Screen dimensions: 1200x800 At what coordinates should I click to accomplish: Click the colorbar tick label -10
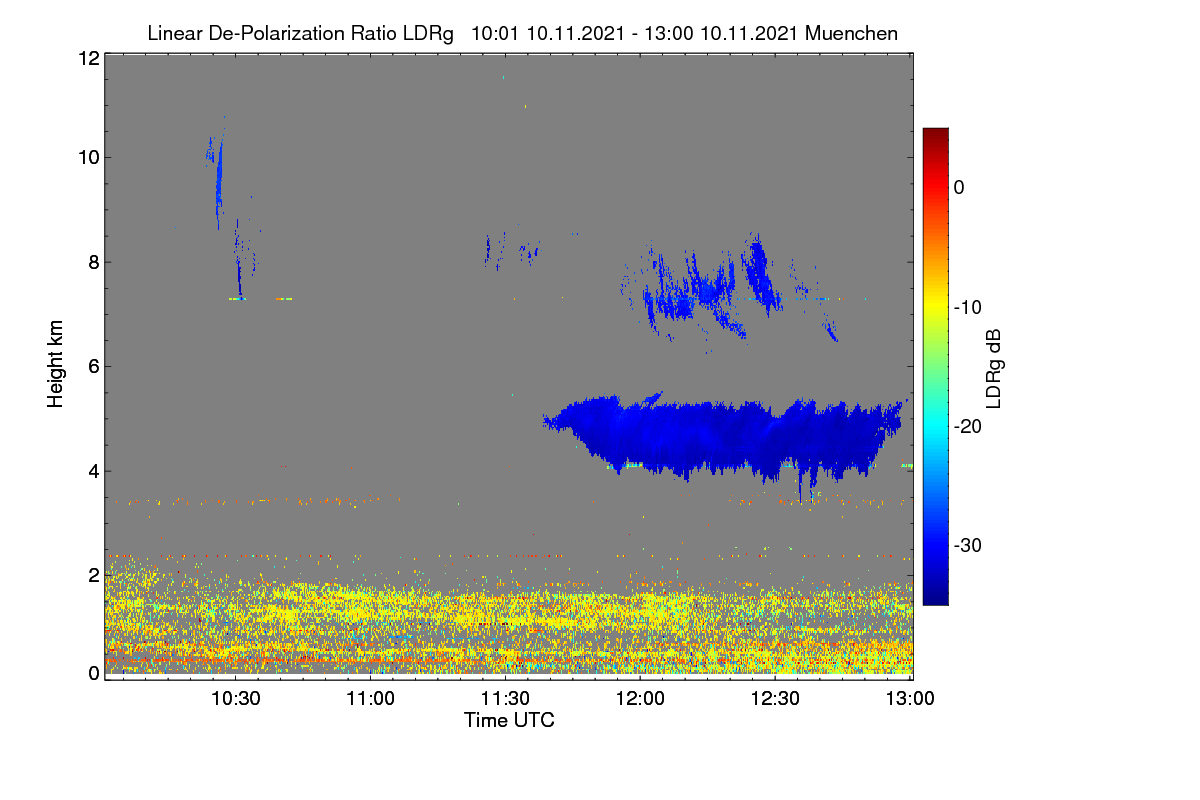pos(970,307)
